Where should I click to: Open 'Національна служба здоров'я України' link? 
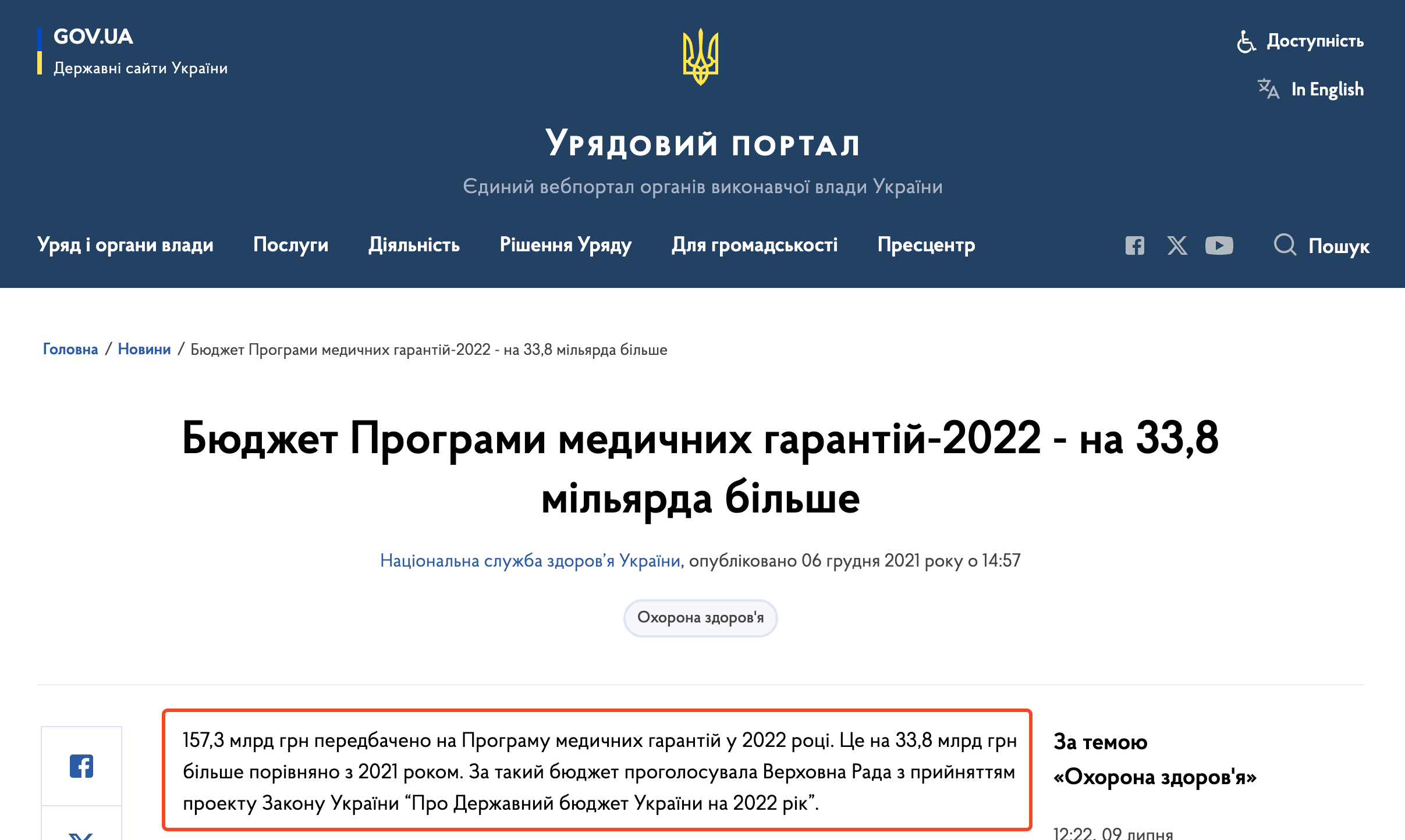(x=530, y=560)
